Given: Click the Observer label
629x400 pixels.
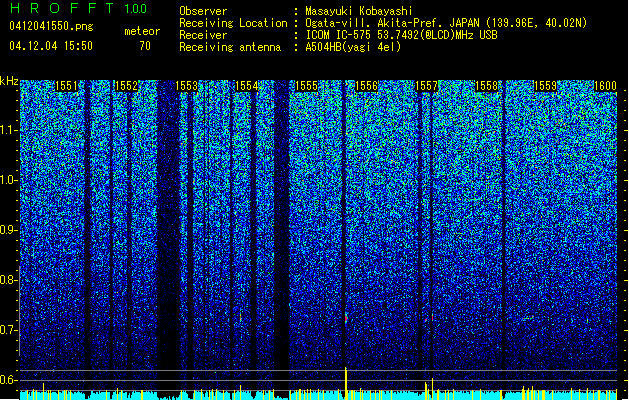Looking at the screenshot, I should (203, 11).
